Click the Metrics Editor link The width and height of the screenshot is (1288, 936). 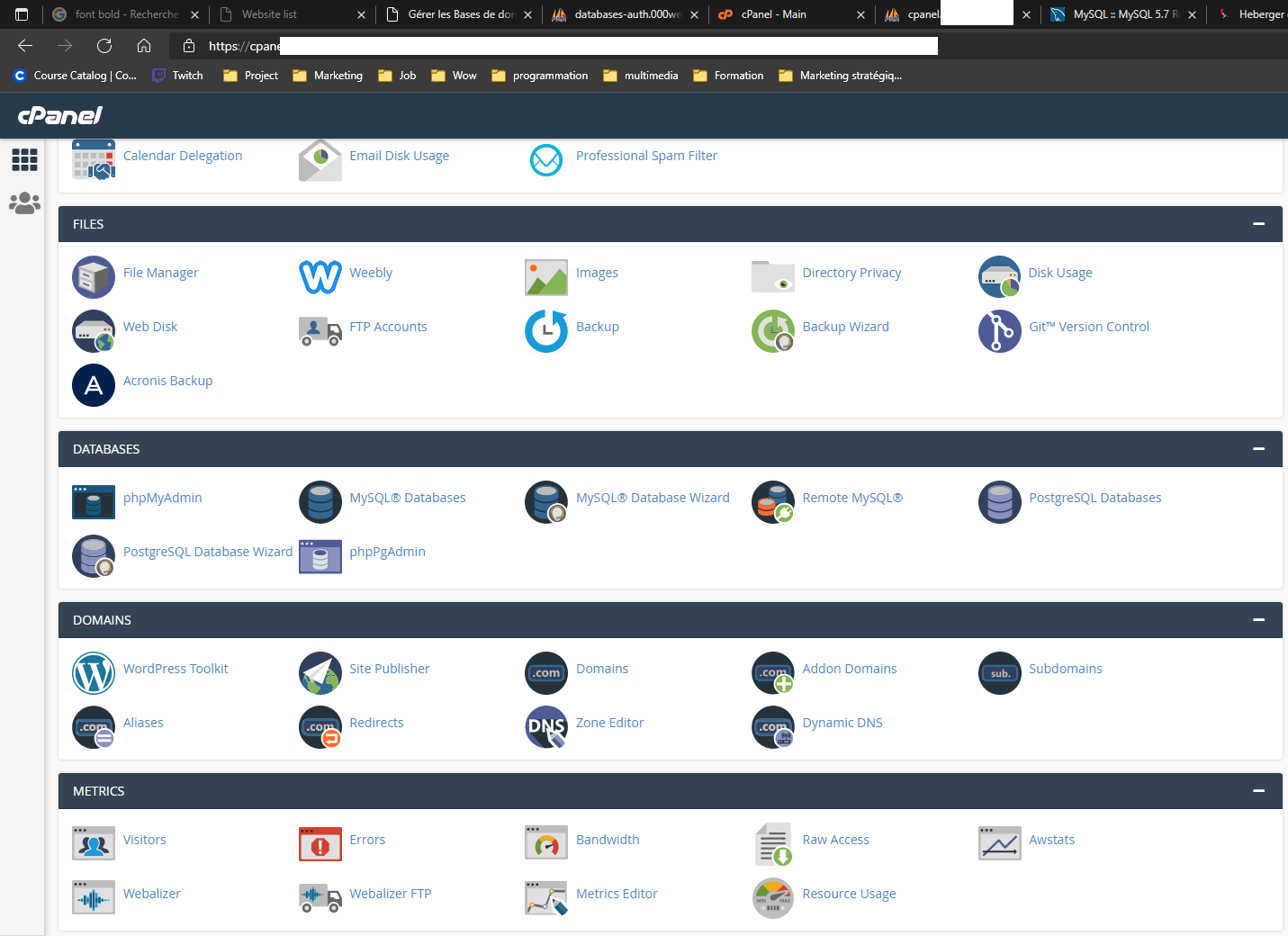point(617,894)
